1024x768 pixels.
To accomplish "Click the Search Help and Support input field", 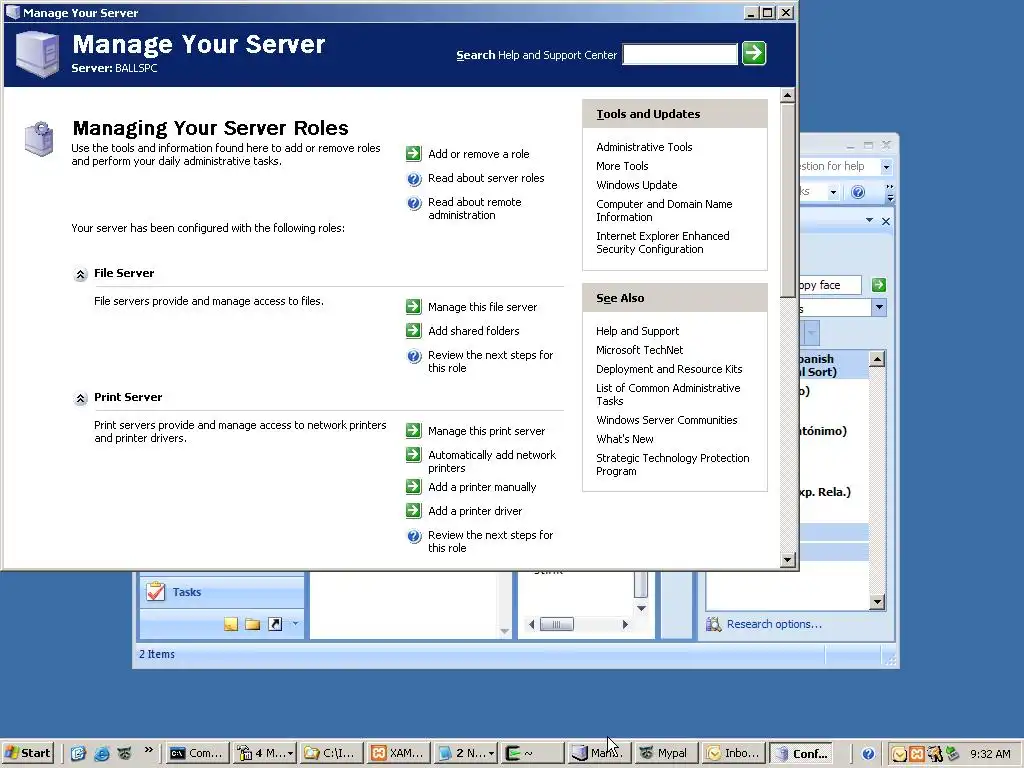I will [x=680, y=54].
